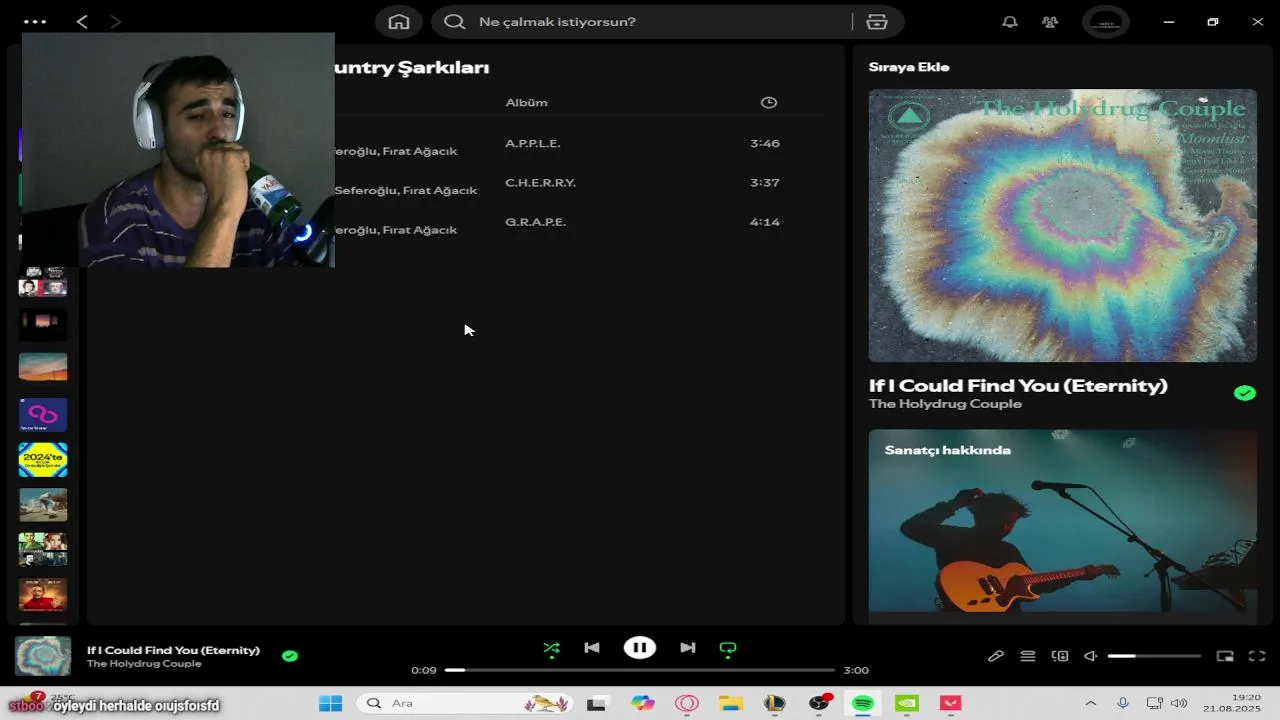Open the lyrics microphone icon
The width and height of the screenshot is (1280, 720).
(996, 656)
